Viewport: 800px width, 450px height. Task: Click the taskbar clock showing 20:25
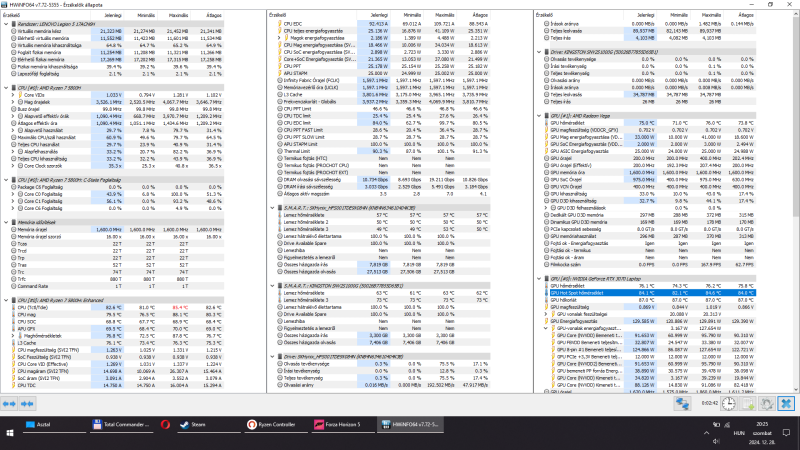762,424
